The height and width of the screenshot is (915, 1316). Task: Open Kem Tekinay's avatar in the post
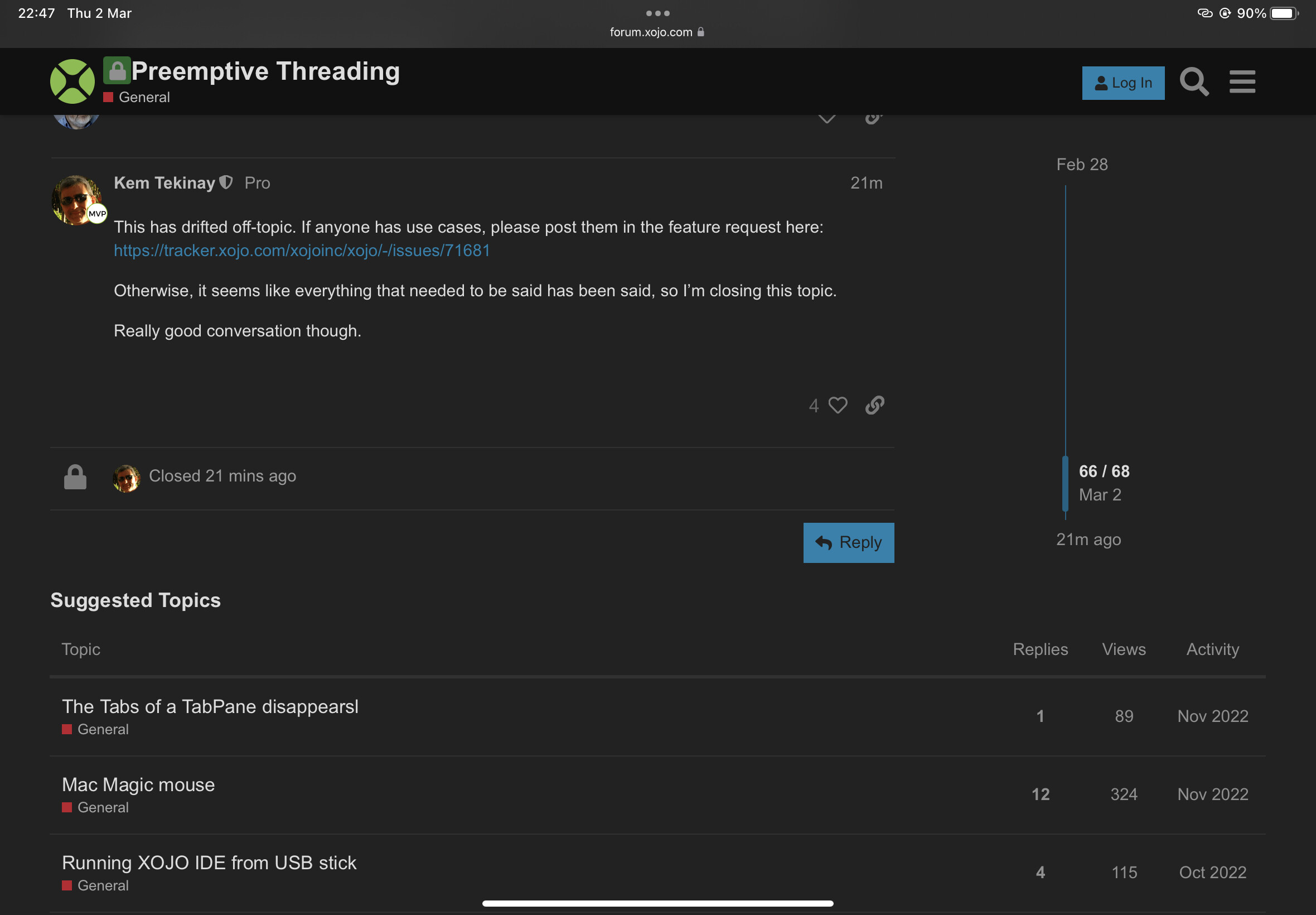point(77,200)
